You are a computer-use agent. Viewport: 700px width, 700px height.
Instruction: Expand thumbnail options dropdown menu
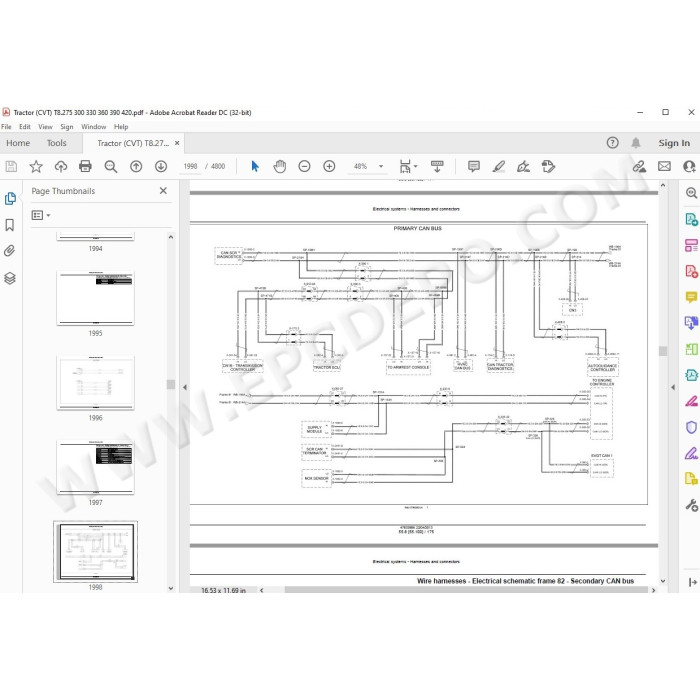click(41, 215)
